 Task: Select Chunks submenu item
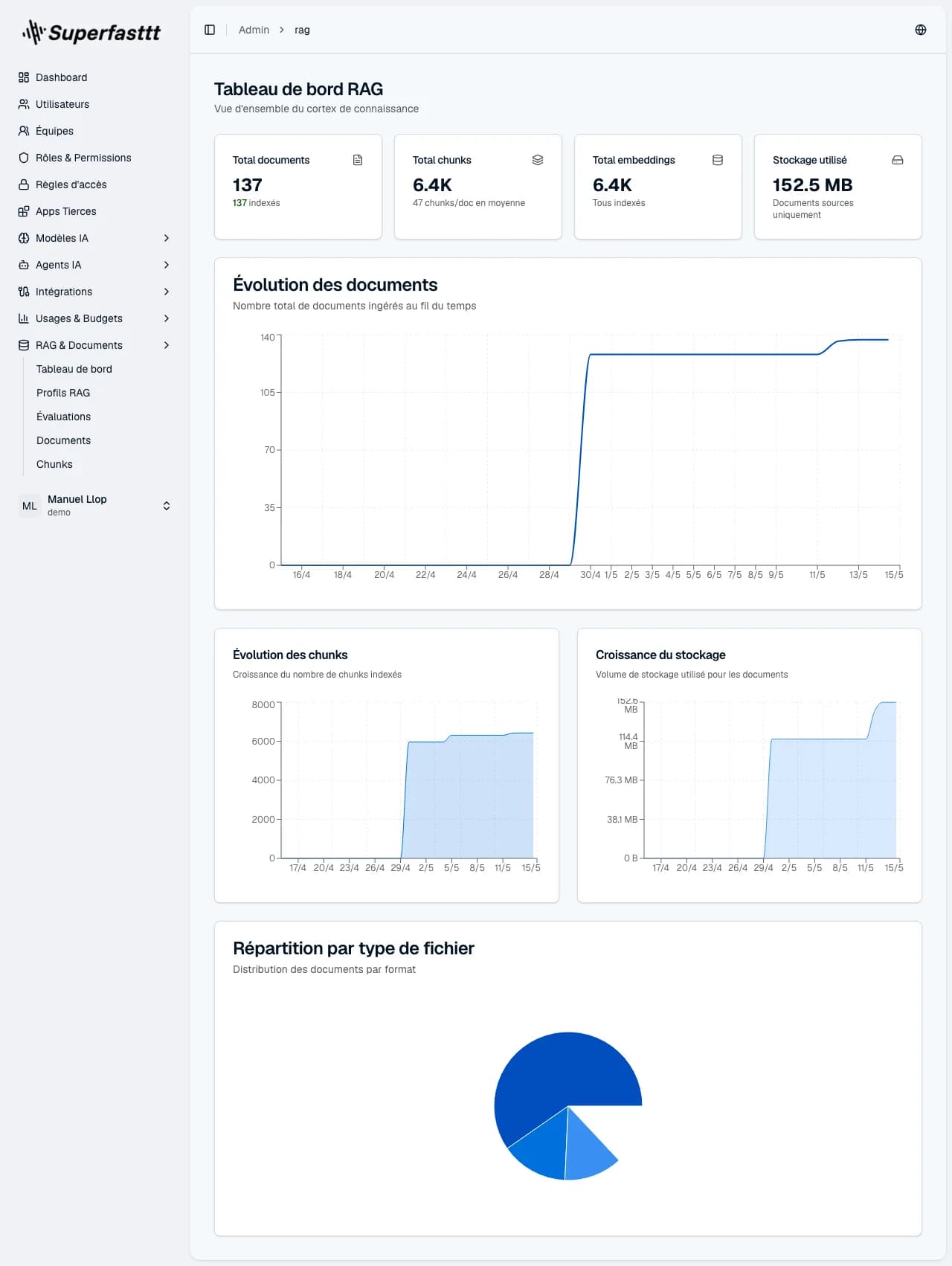point(54,464)
